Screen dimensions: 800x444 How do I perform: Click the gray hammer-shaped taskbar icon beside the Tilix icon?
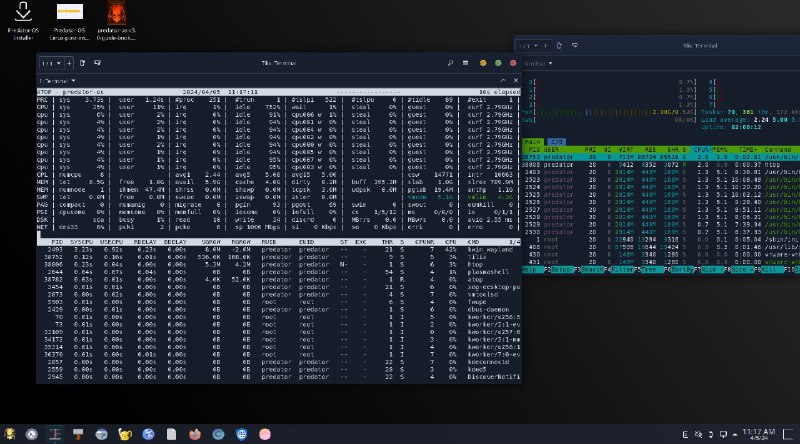click(78, 434)
